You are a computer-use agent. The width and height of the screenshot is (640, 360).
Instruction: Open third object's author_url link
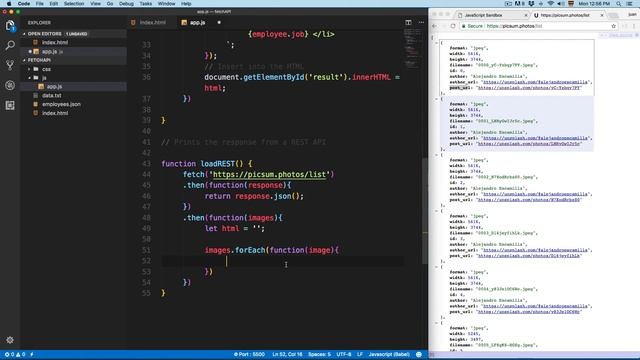535,194
